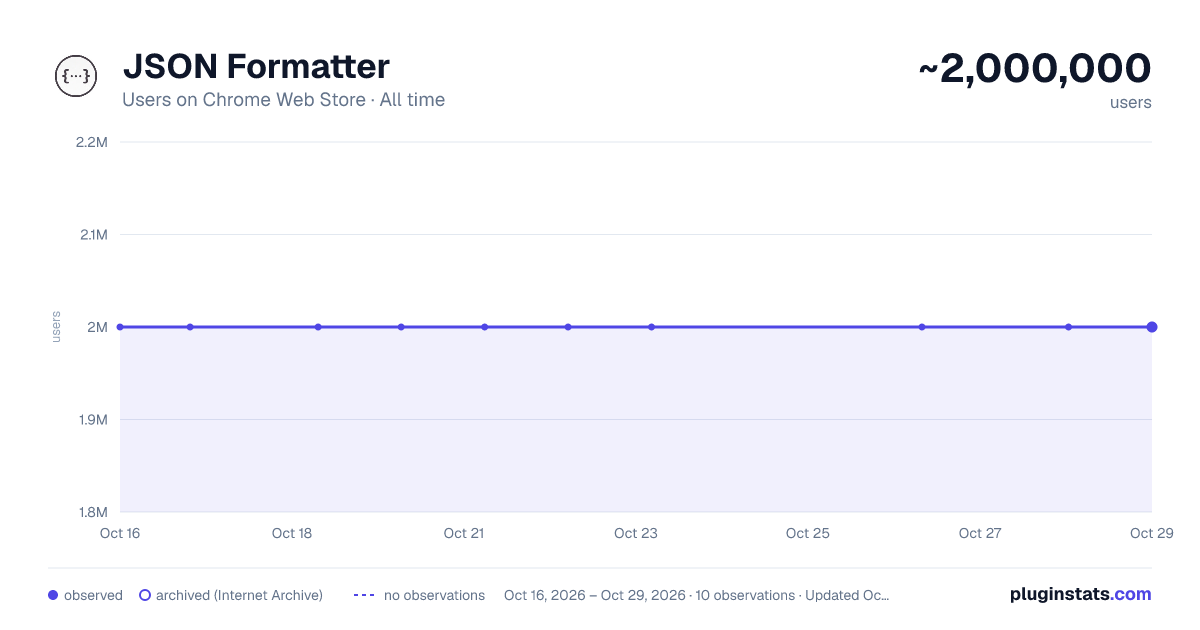The width and height of the screenshot is (1200, 630).
Task: Click the 'Users on Chrome Web Store · All time' subtitle
Action: [284, 100]
